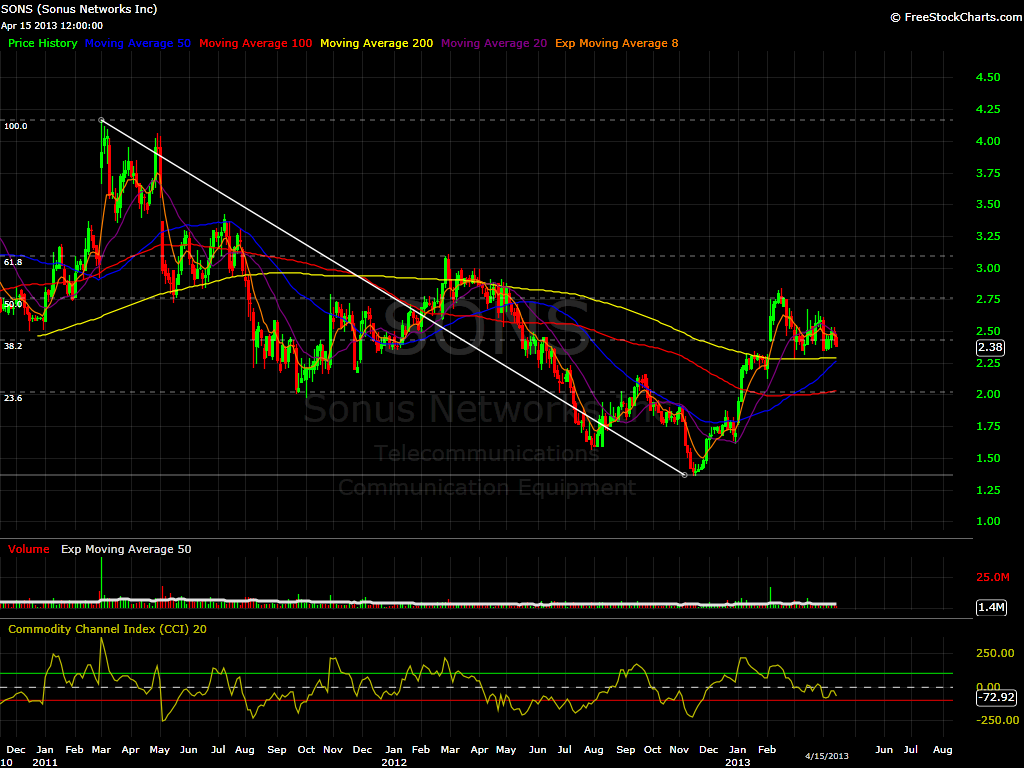Click the 23.6 Fibonacci level label
Viewport: 1024px width, 768px height.
13,398
